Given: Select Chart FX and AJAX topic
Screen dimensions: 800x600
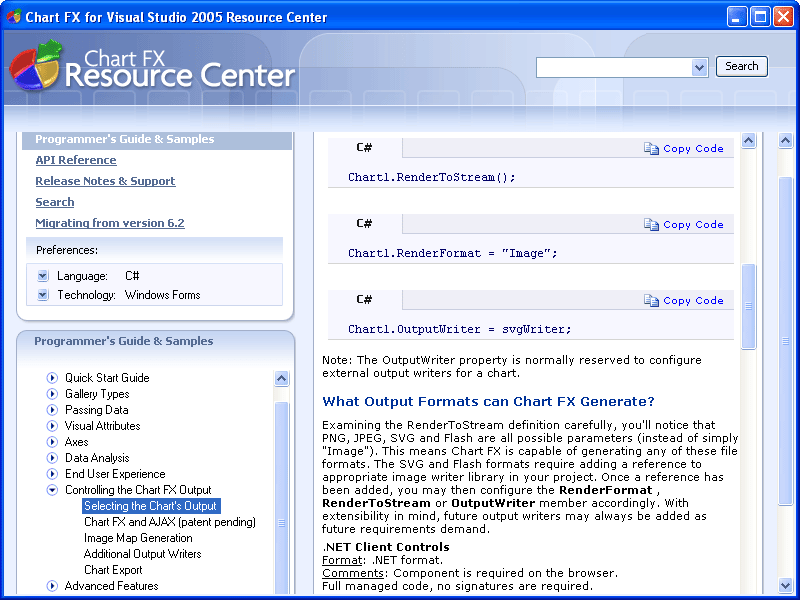Looking at the screenshot, I should tap(170, 522).
